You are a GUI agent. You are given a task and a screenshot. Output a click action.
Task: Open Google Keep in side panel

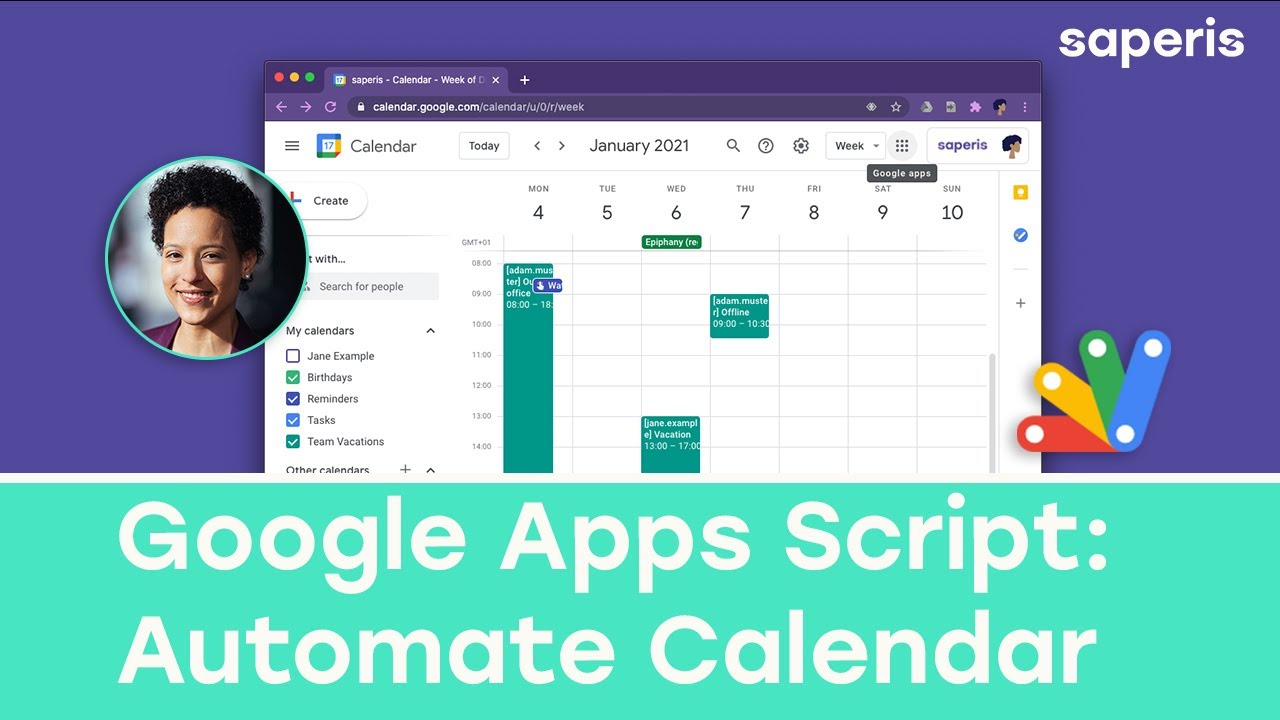pyautogui.click(x=1020, y=193)
